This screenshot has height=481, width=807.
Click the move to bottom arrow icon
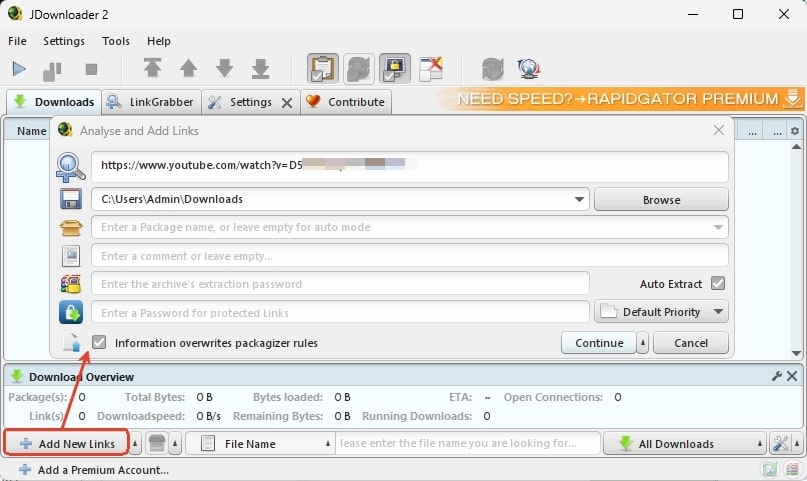coord(260,69)
